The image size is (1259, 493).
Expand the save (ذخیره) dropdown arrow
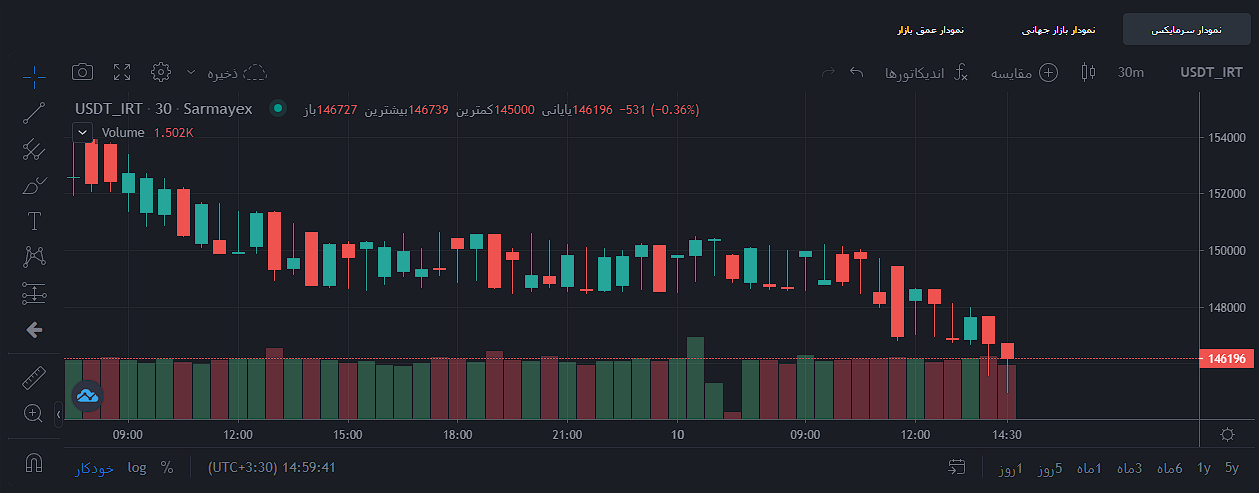point(191,72)
